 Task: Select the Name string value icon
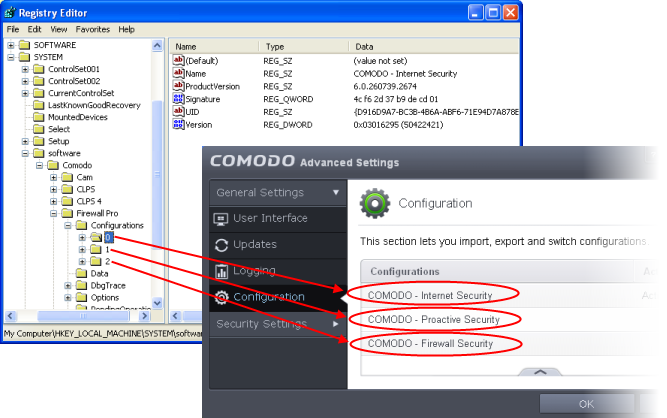[x=178, y=73]
